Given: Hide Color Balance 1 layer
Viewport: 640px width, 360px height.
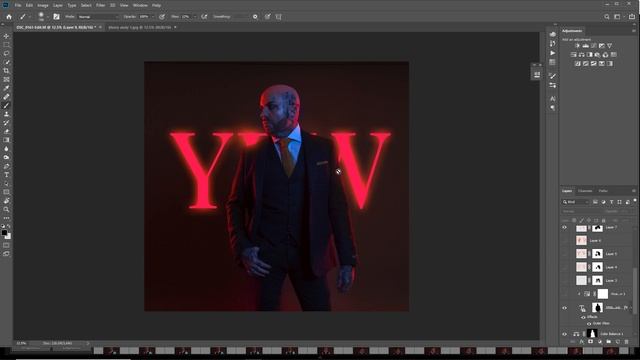Looking at the screenshot, I should click(565, 334).
